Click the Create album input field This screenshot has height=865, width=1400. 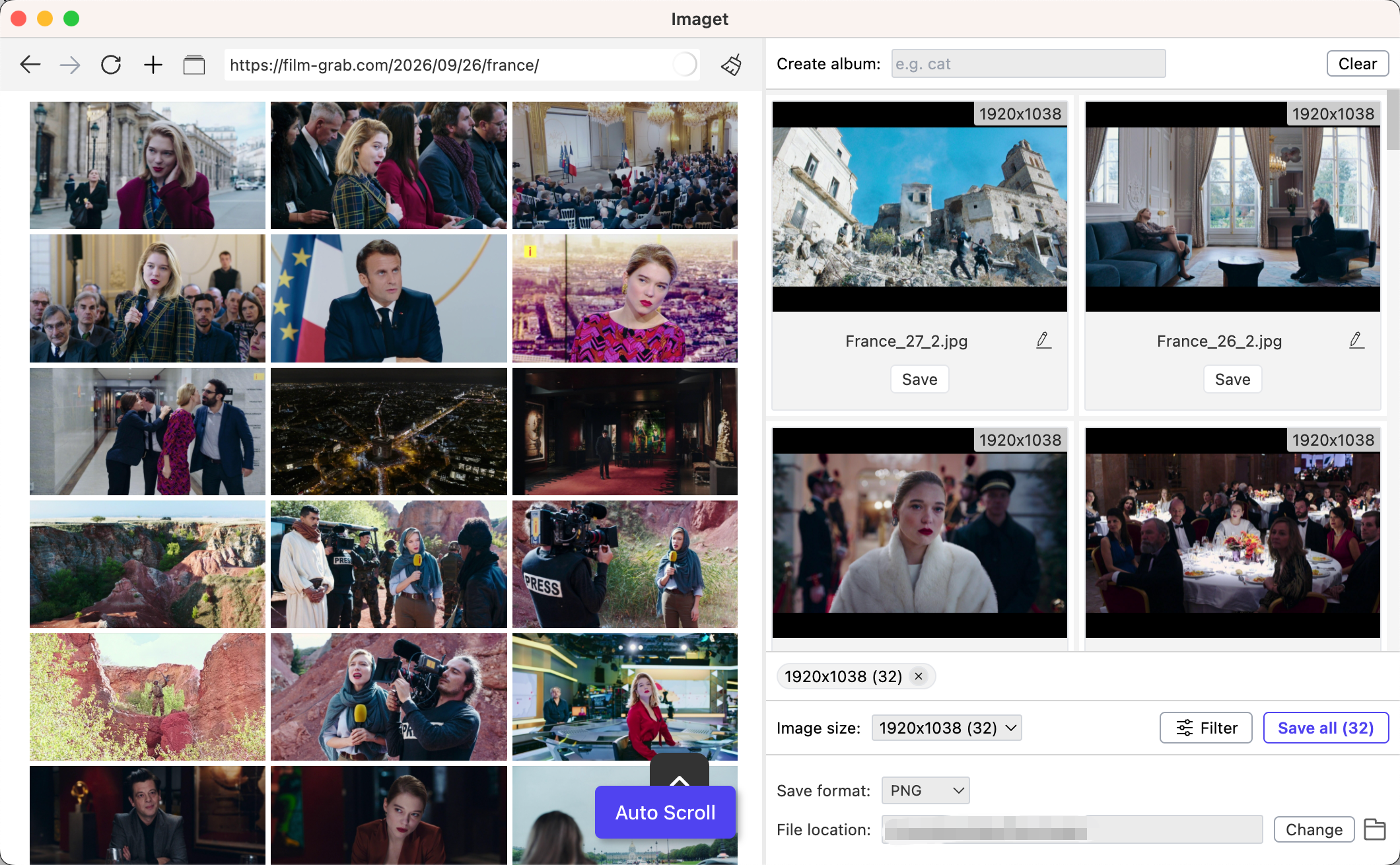click(1028, 64)
